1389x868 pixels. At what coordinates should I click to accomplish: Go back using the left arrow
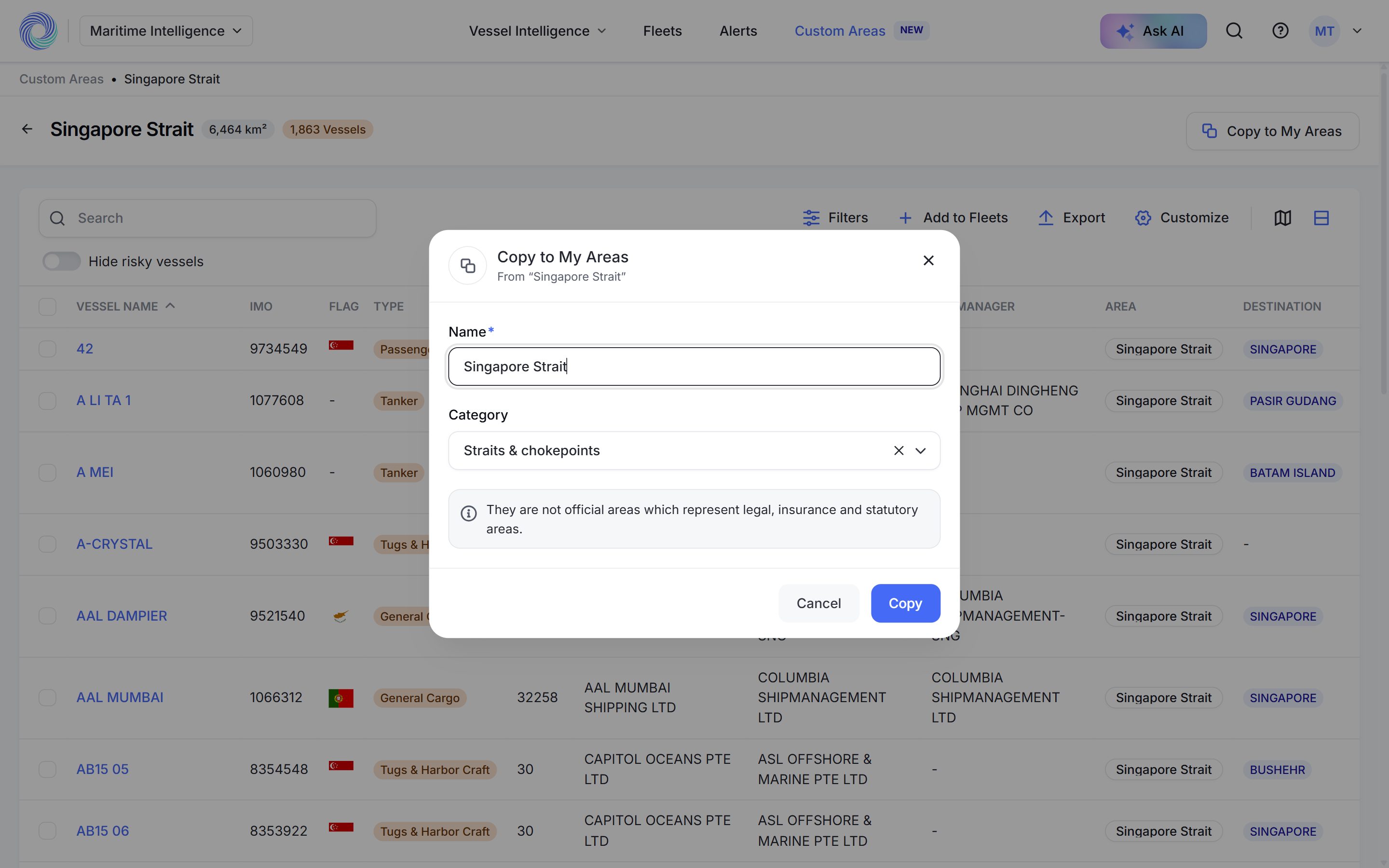(27, 129)
